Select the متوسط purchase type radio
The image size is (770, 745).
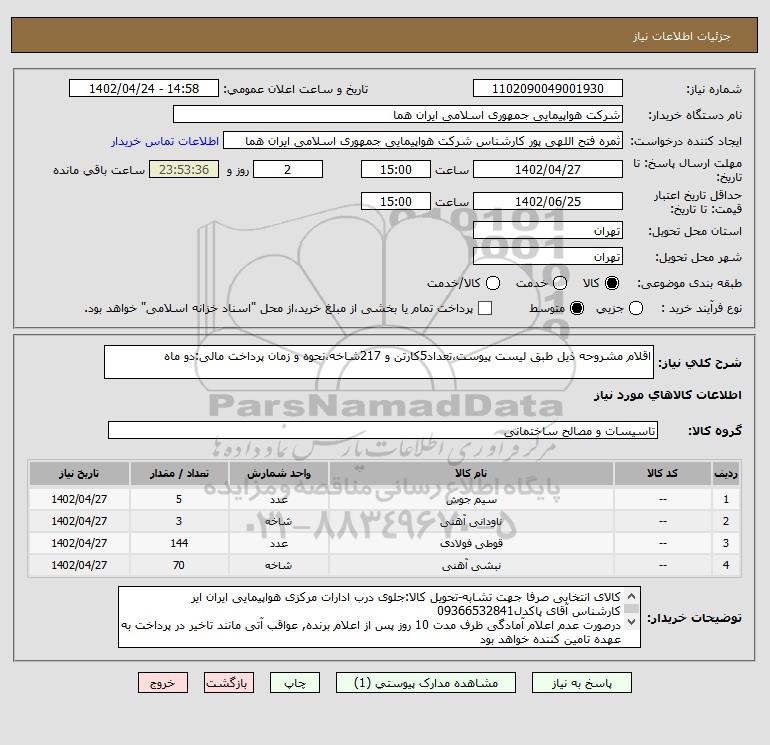[577, 308]
